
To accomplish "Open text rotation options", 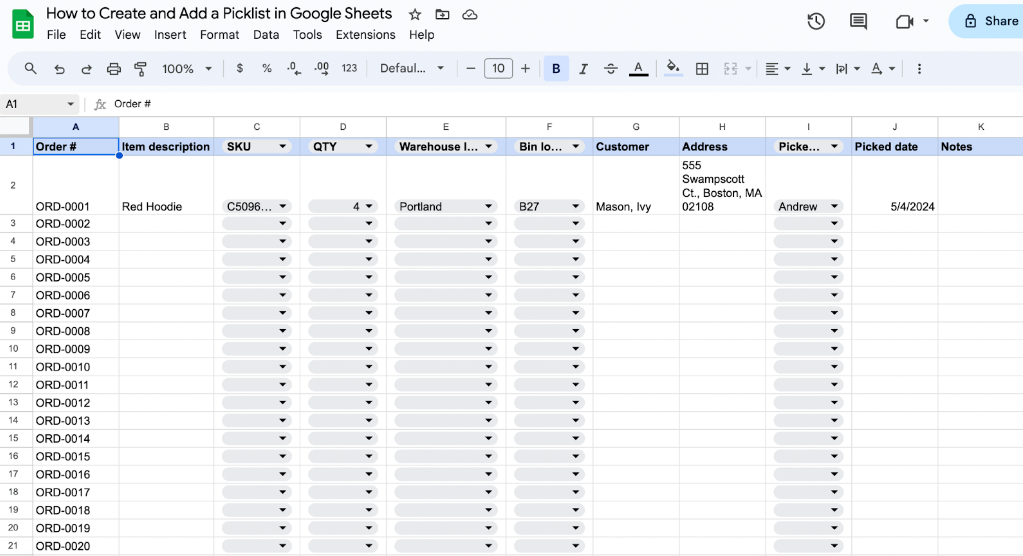I will 883,69.
